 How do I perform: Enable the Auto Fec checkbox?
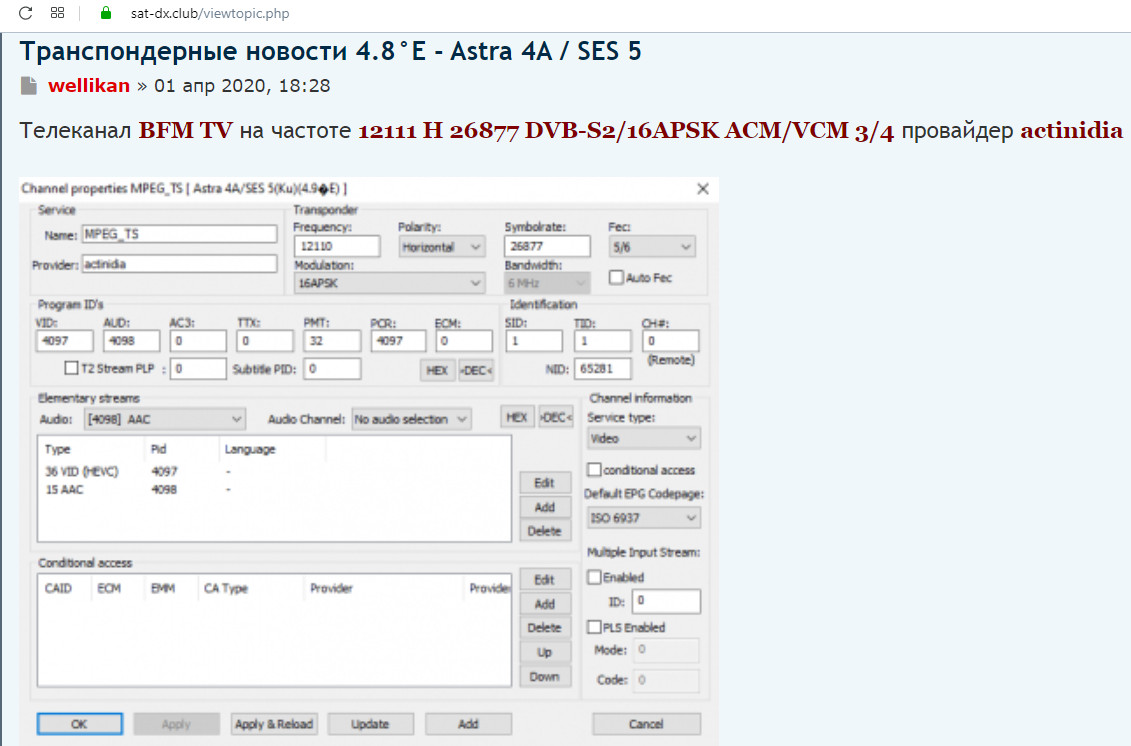pyautogui.click(x=616, y=277)
